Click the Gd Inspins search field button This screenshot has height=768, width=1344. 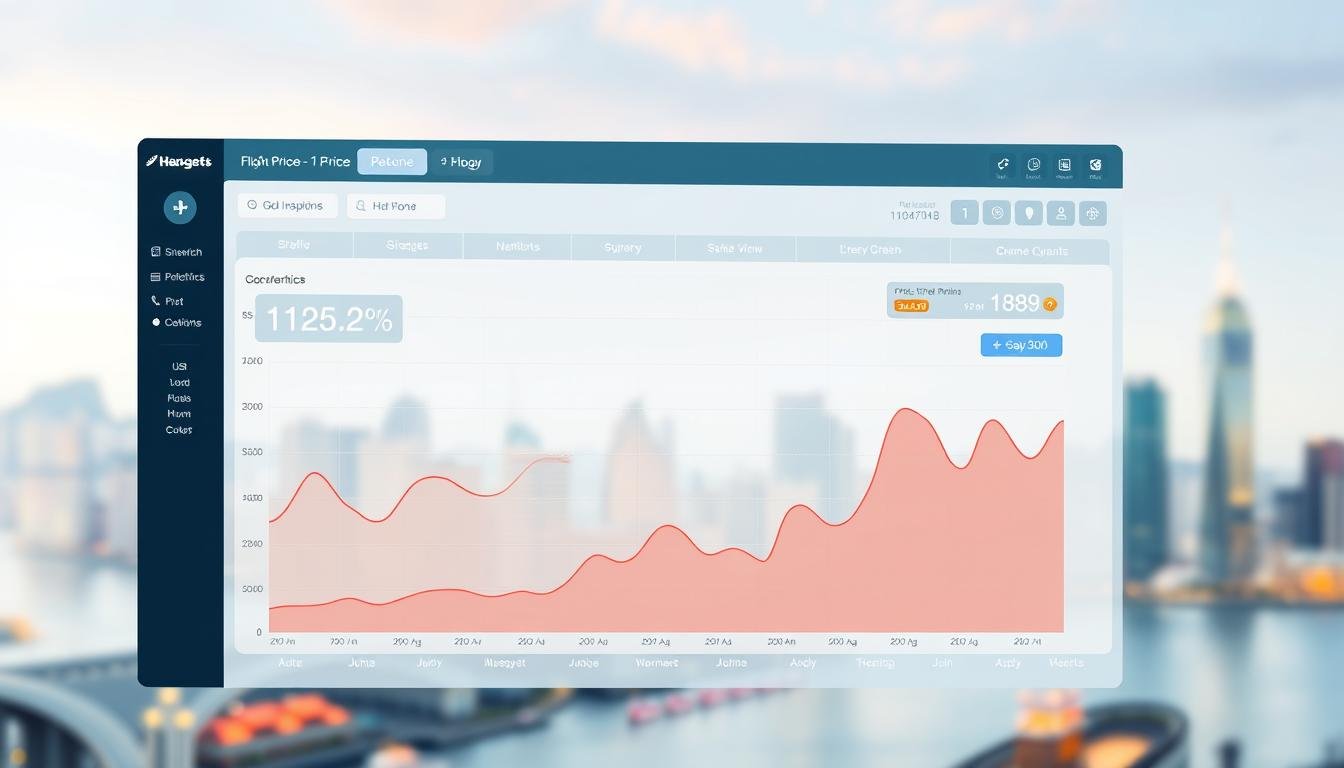pyautogui.click(x=288, y=205)
